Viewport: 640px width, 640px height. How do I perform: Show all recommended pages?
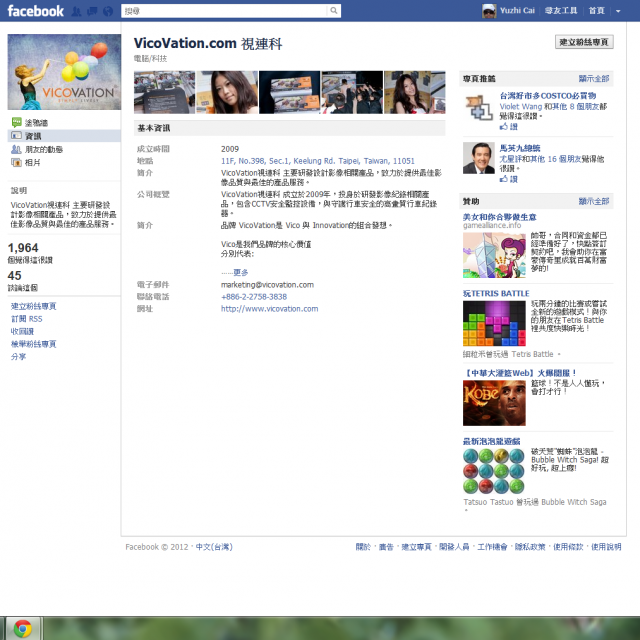pos(594,78)
